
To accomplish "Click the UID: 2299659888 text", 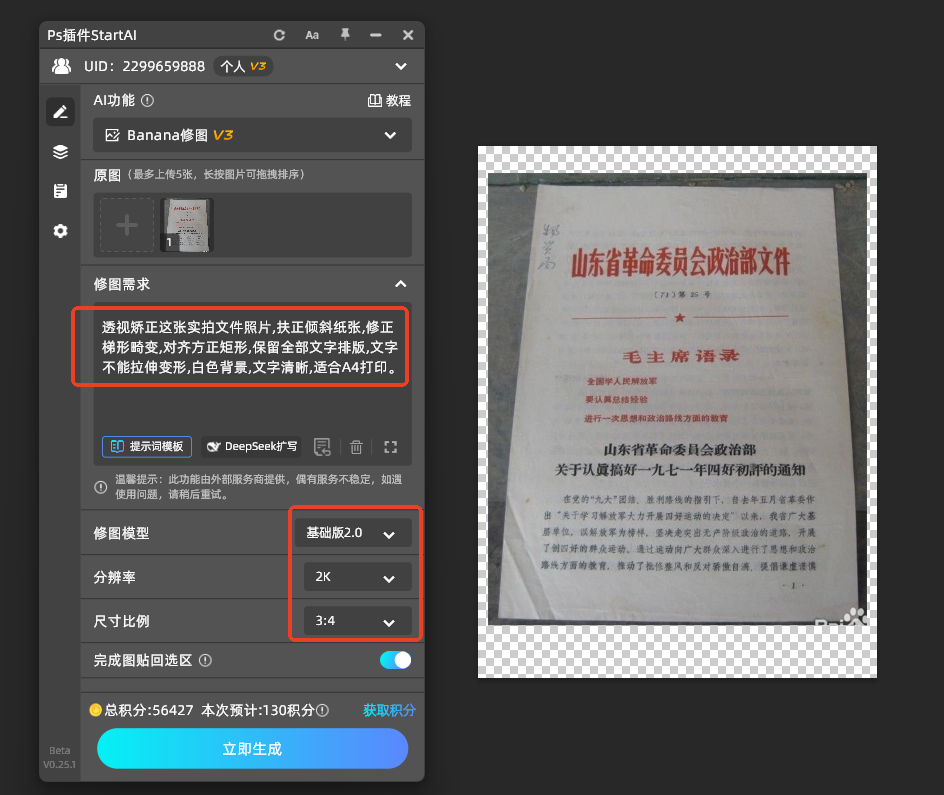I will click(144, 66).
